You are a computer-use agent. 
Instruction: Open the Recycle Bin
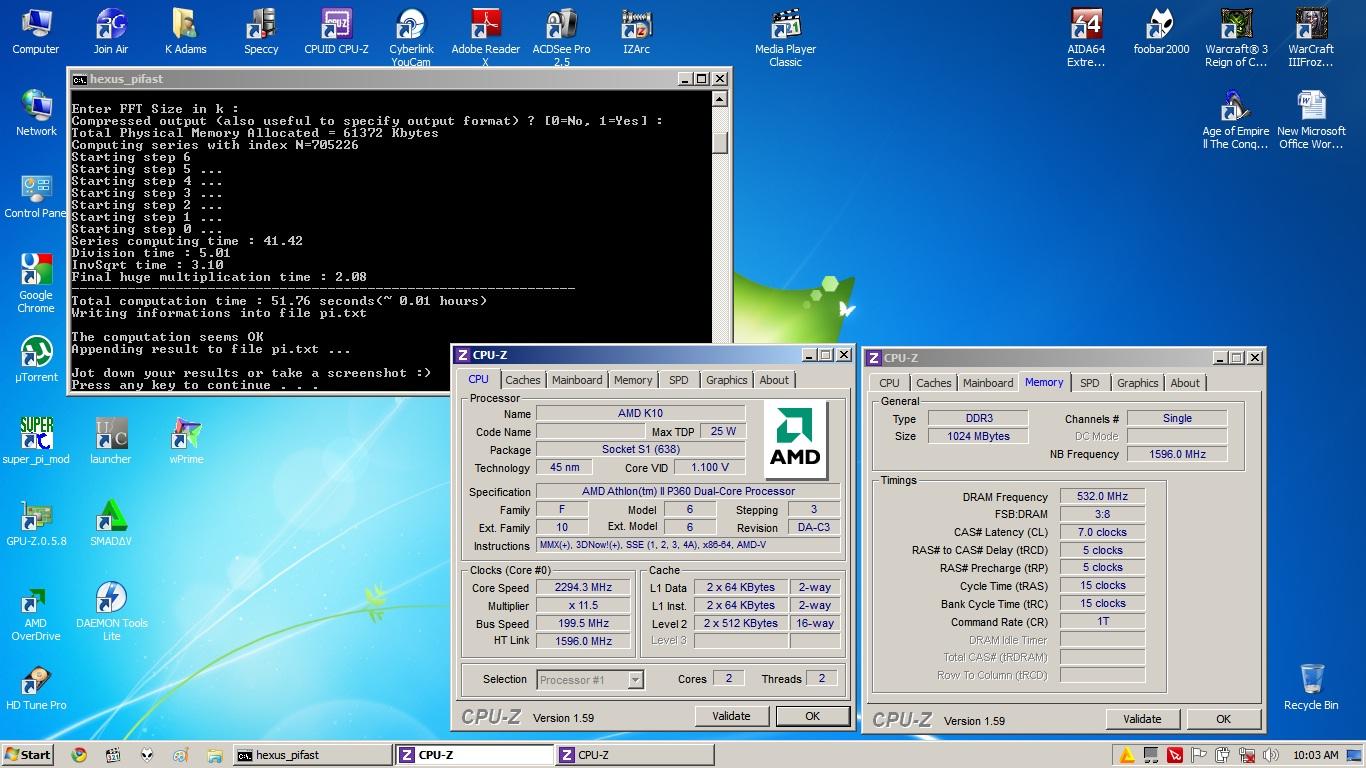[x=1311, y=688]
